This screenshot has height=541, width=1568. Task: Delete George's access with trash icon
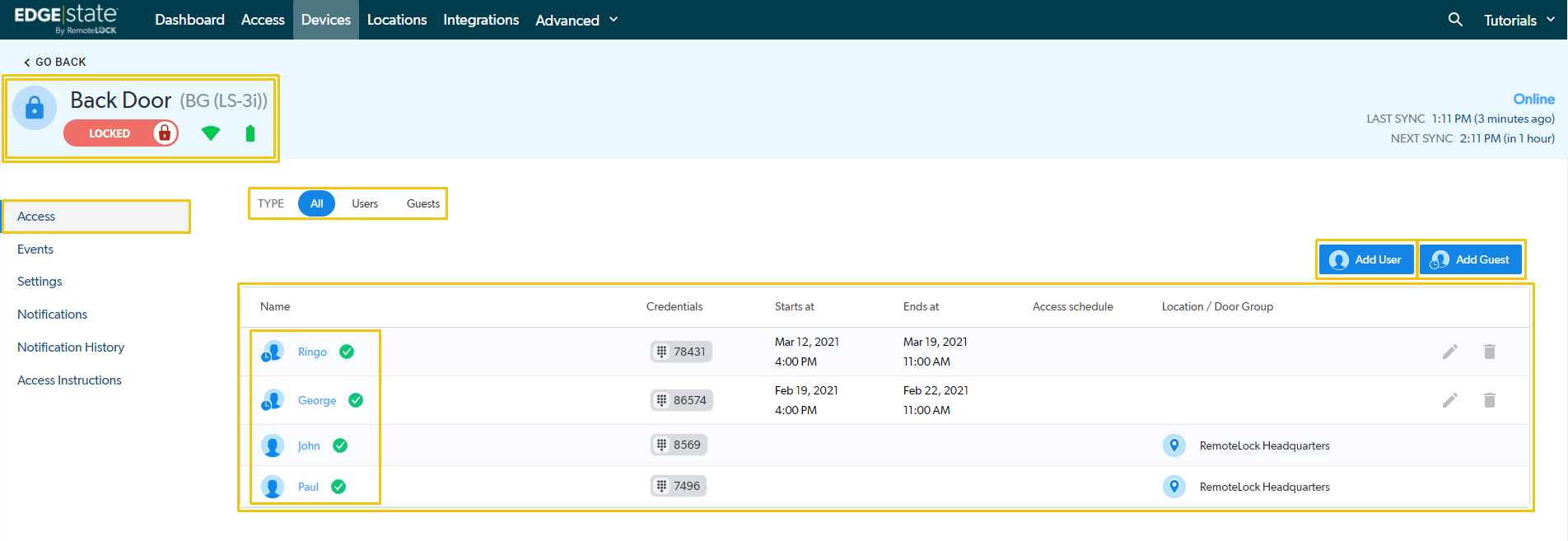click(x=1489, y=400)
